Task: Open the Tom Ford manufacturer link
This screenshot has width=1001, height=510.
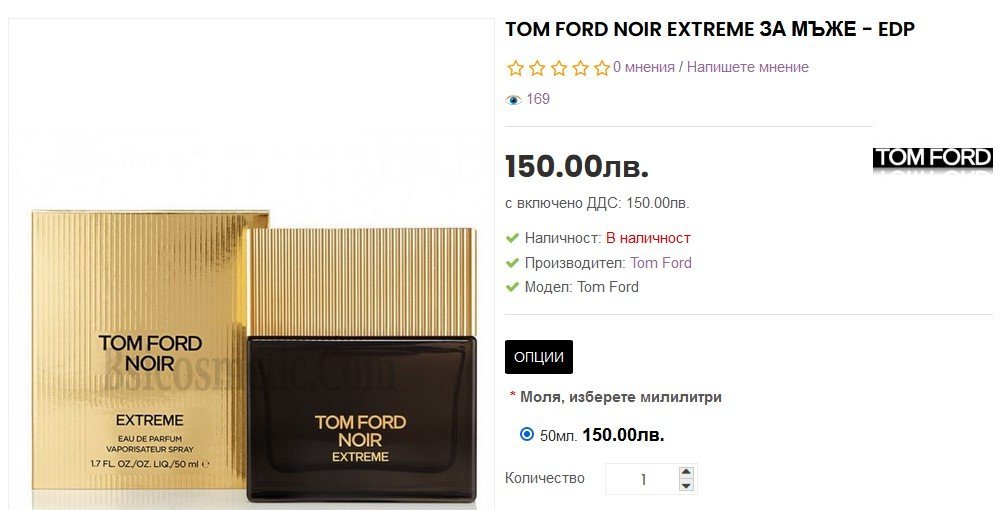Action: click(661, 263)
